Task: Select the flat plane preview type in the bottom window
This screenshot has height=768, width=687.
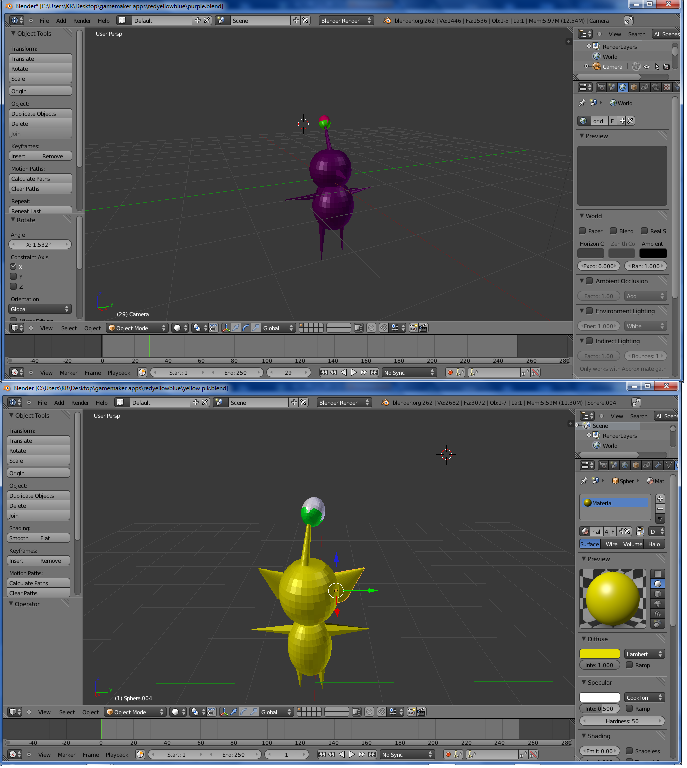Action: point(657,574)
